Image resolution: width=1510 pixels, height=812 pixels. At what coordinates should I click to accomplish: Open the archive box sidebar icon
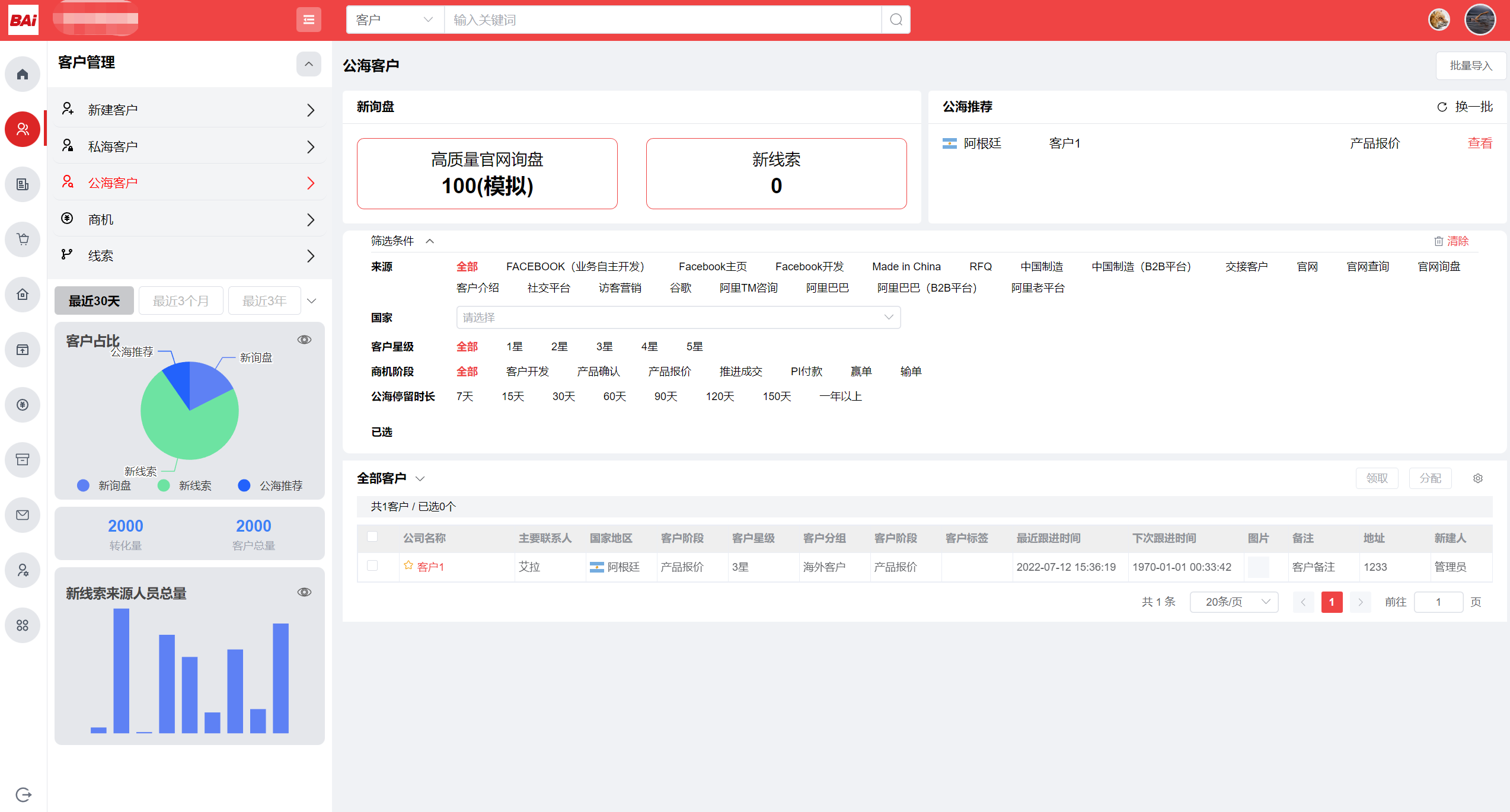[x=23, y=460]
